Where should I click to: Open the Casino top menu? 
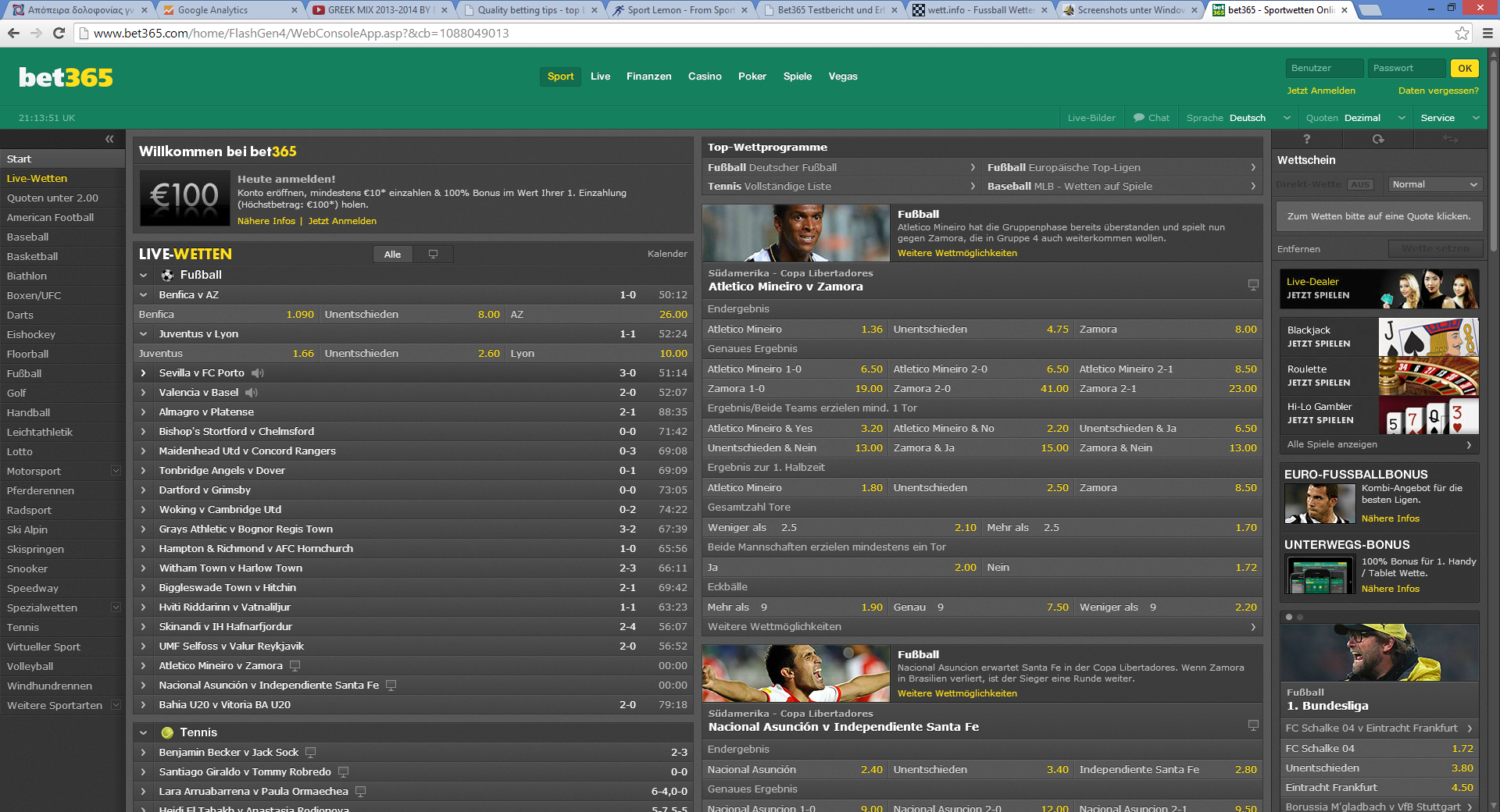(x=705, y=77)
